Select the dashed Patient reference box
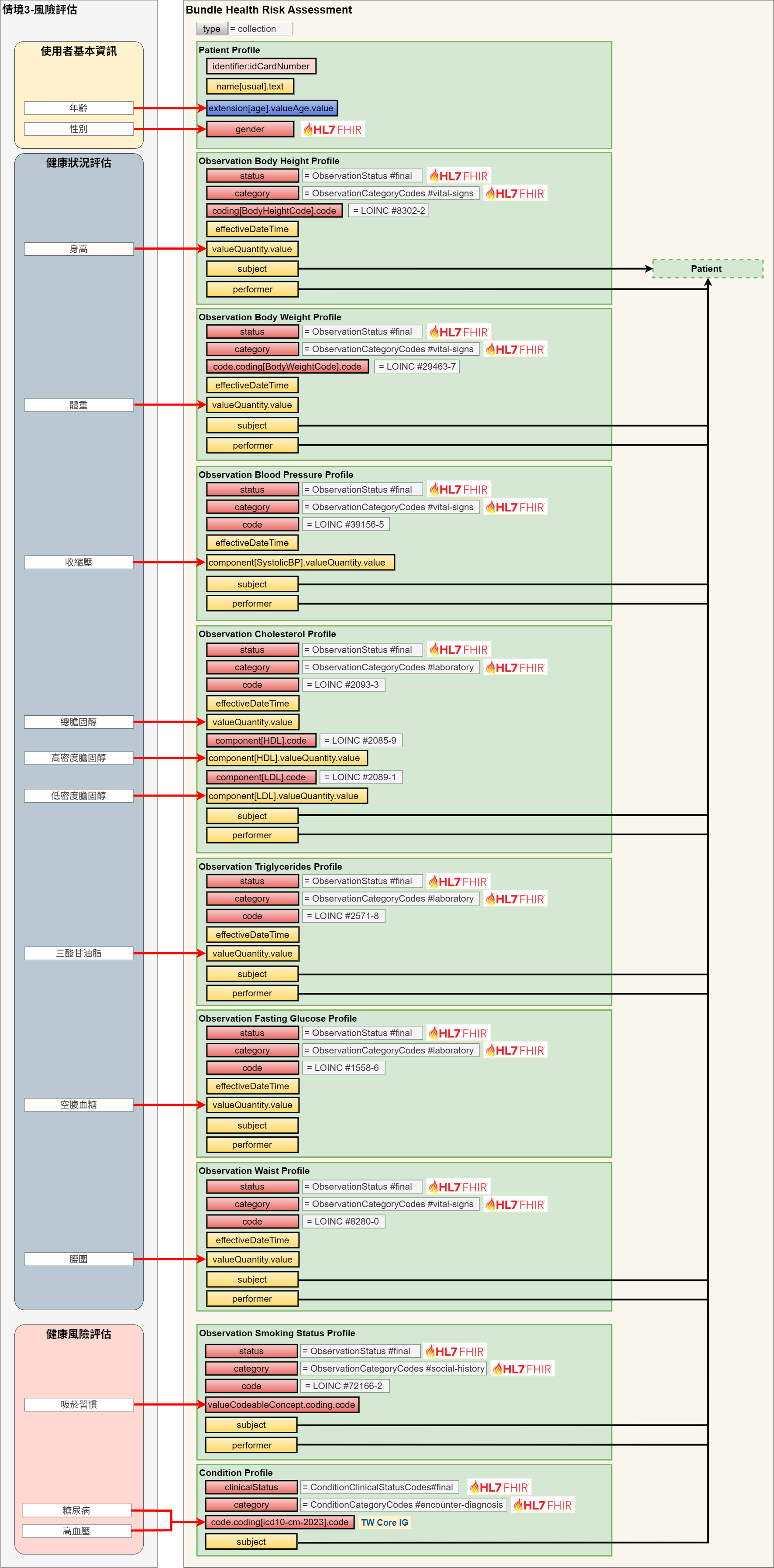Screen dimensions: 774x1568 coord(707,268)
